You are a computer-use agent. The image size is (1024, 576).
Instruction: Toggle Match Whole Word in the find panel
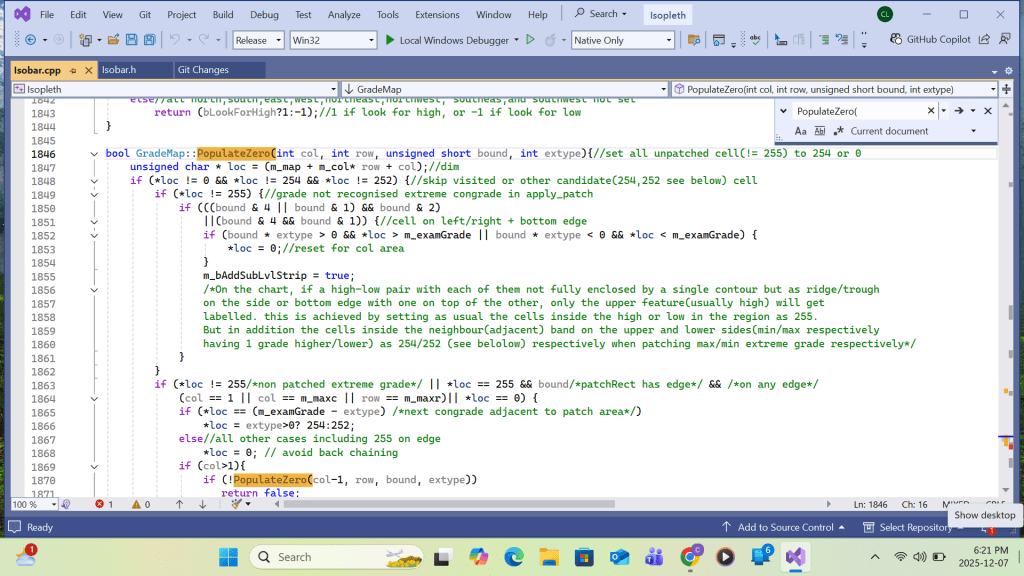coord(818,132)
